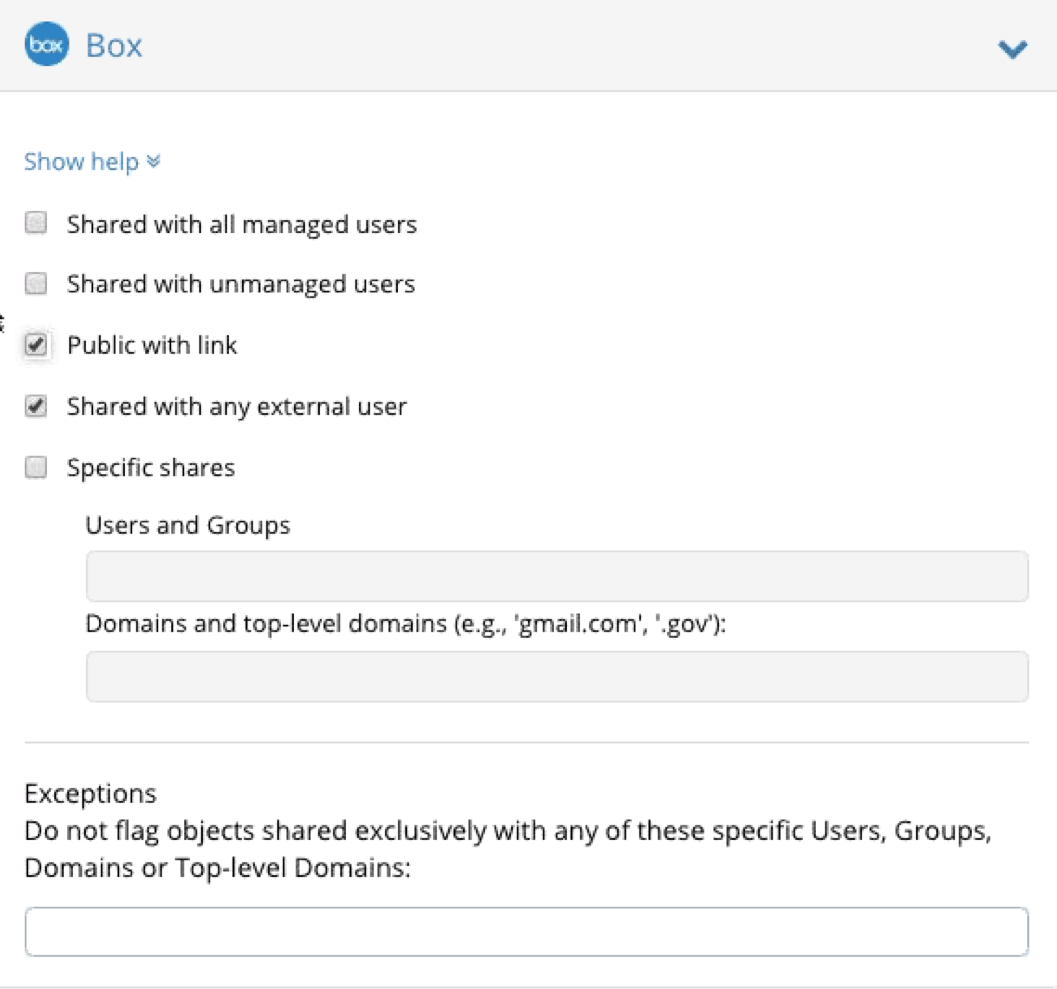Click the 'Shared with any external user' label
This screenshot has width=1057, height=989.
pos(237,407)
